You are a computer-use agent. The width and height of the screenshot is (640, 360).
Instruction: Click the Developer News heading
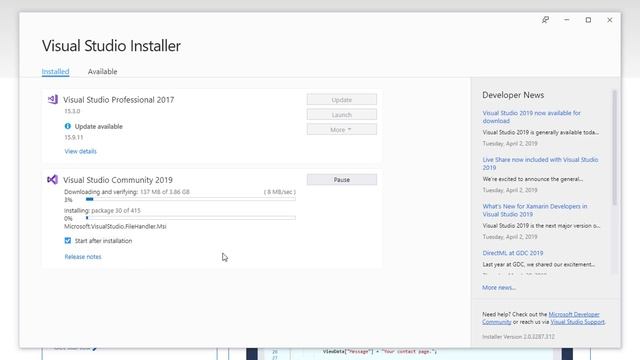(x=513, y=95)
